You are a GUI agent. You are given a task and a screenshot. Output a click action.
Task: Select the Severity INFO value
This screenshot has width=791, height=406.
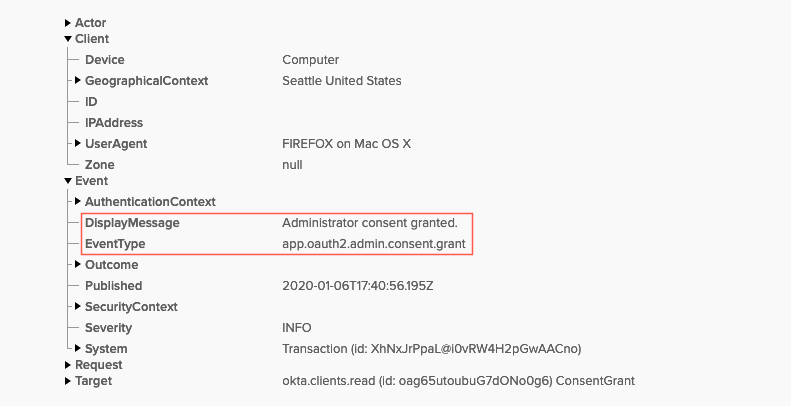coord(297,328)
